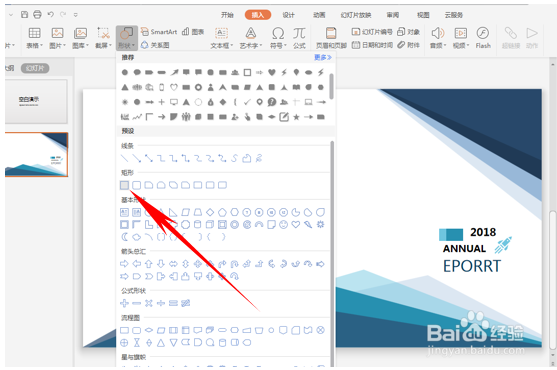Open the 动画 (Animation) tab

319,15
